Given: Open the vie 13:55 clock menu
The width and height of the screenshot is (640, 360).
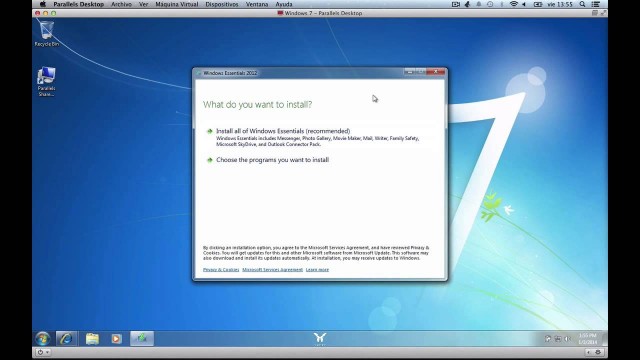Looking at the screenshot, I should [x=560, y=4].
